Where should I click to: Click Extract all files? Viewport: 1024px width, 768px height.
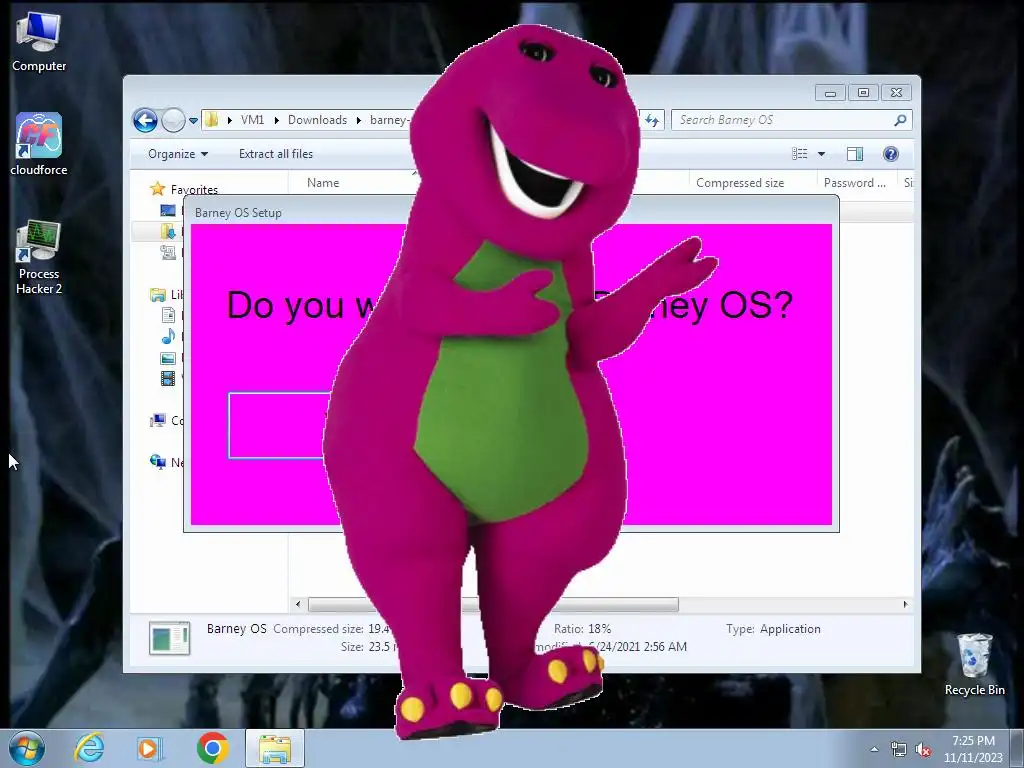276,154
